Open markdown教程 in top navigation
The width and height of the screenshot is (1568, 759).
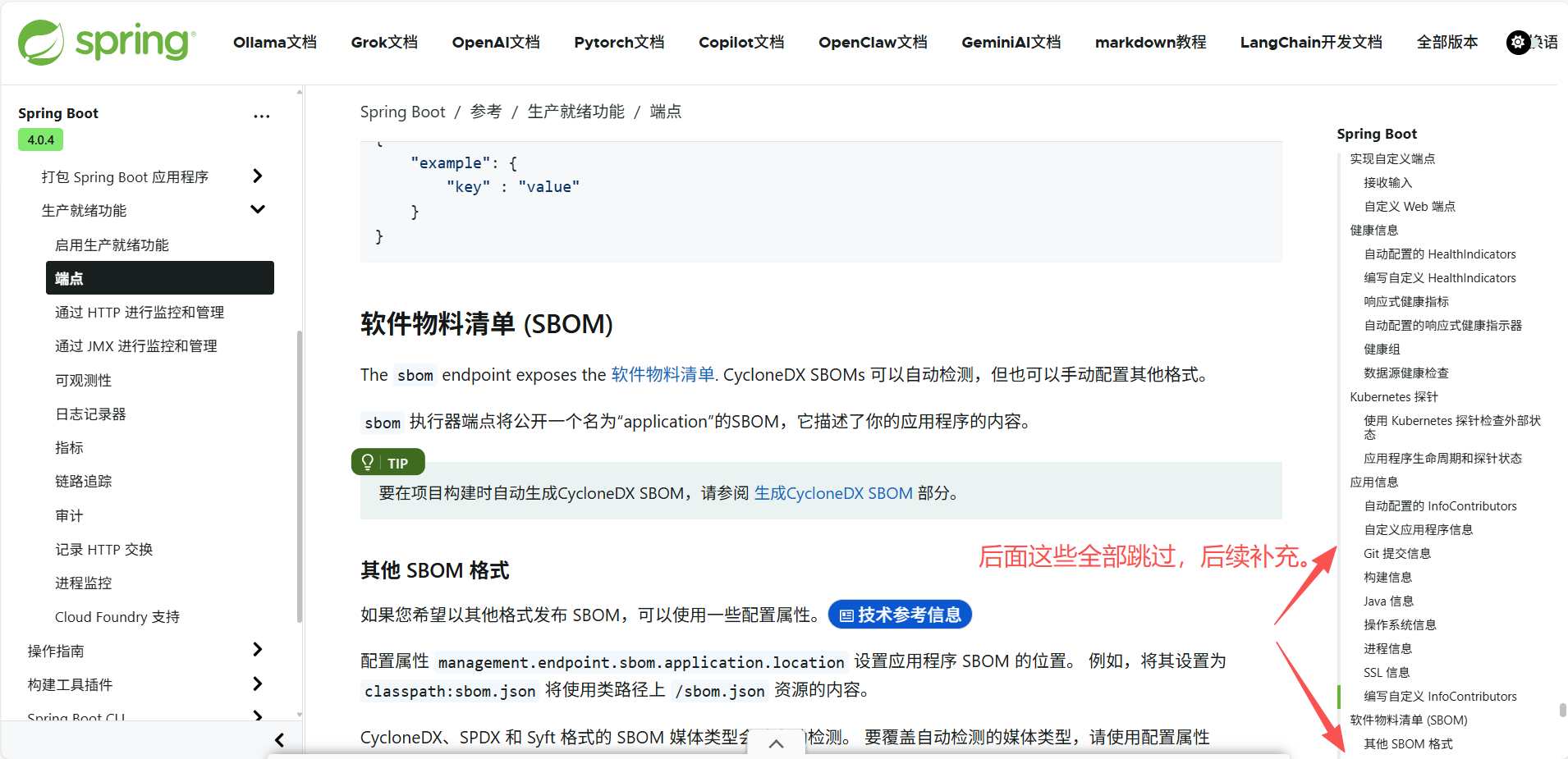1151,43
